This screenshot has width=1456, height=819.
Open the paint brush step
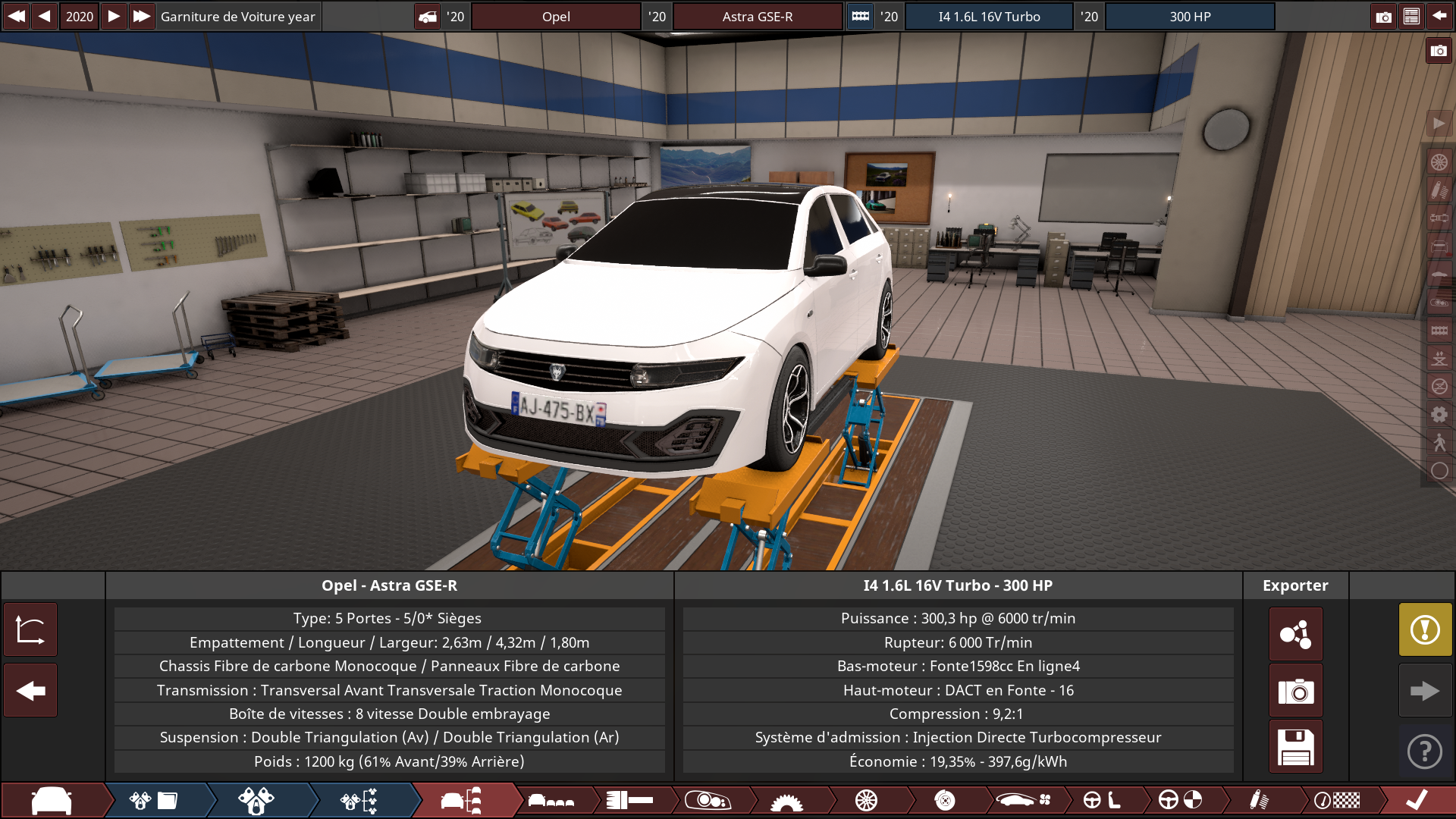[x=630, y=801]
